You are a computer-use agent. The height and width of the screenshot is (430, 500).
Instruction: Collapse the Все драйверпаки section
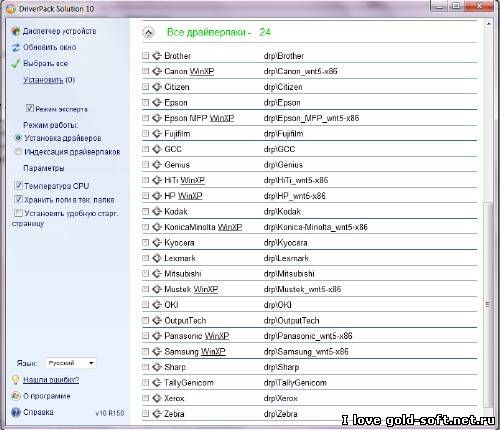pyautogui.click(x=148, y=32)
